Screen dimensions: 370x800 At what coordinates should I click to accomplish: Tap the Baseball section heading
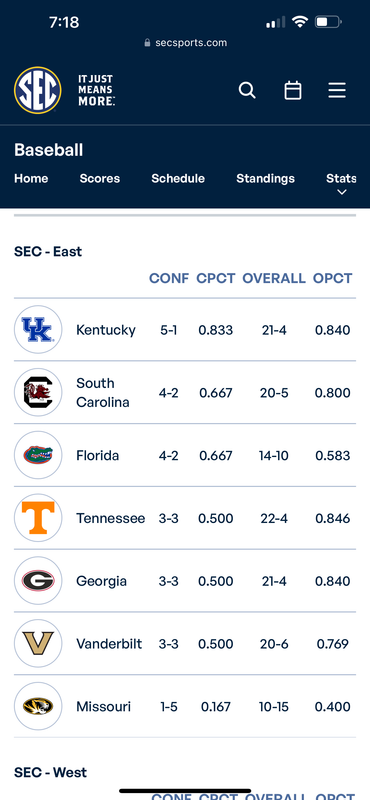click(x=48, y=150)
